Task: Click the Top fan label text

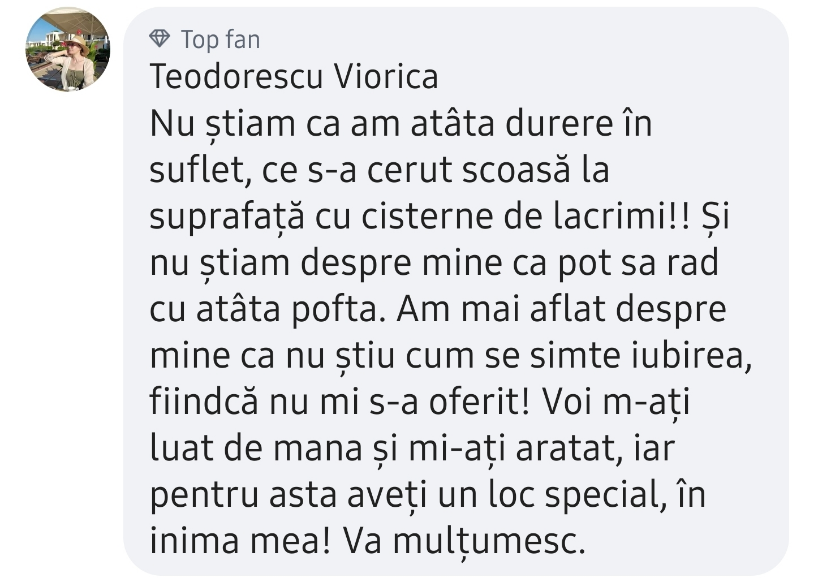Action: click(x=220, y=39)
